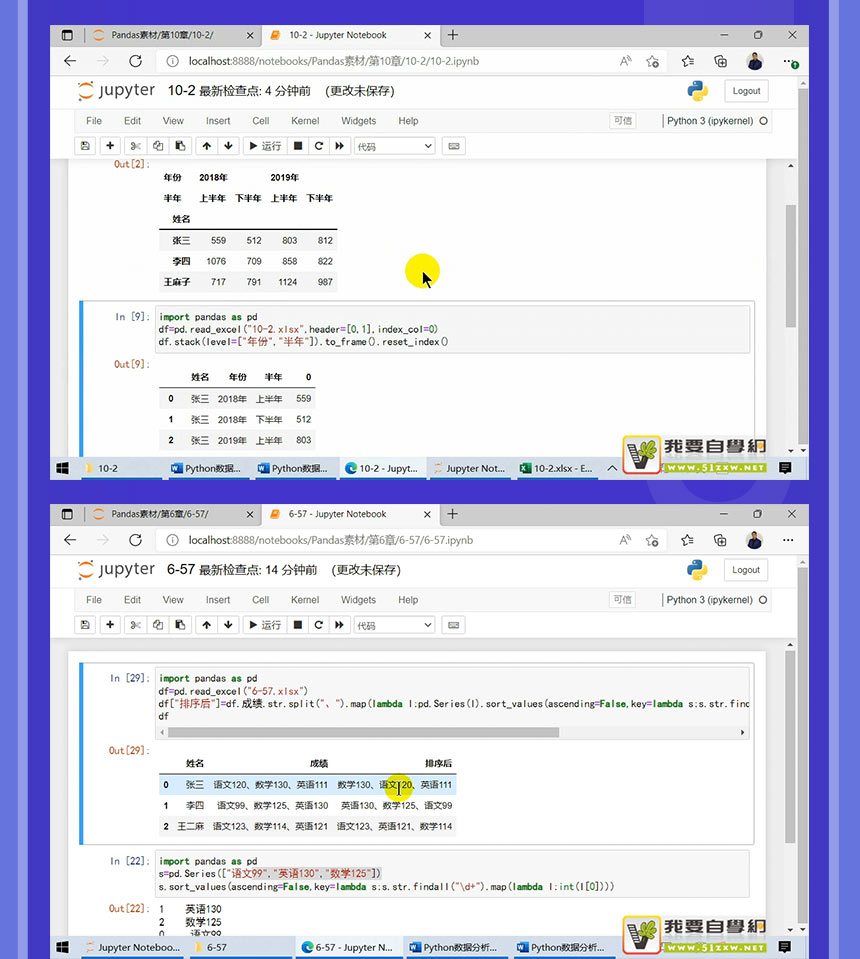Restart the kernel in the 6-57 notebook toolbar
Image resolution: width=860 pixels, height=959 pixels.
319,625
